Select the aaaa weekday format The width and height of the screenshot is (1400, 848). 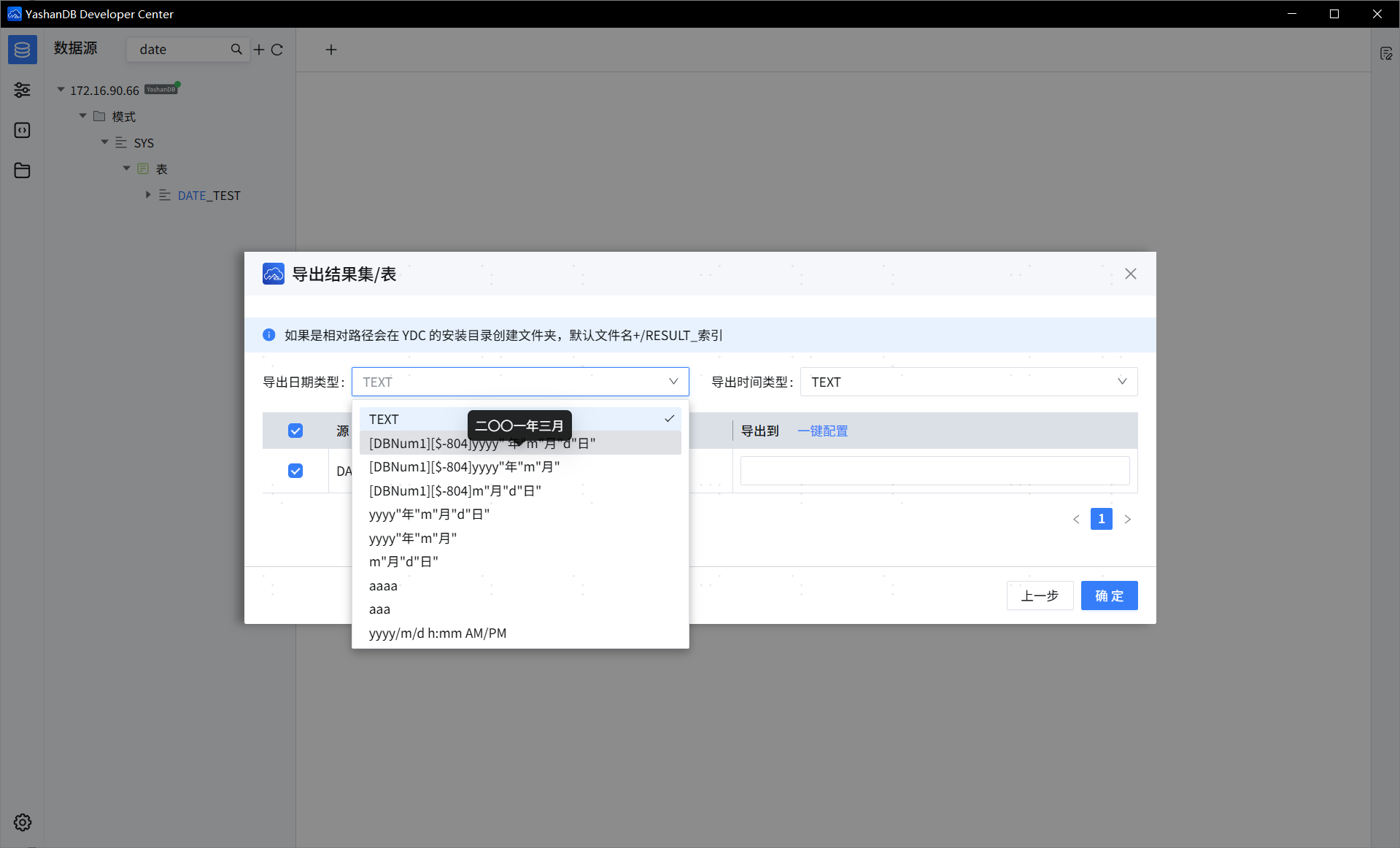point(520,585)
